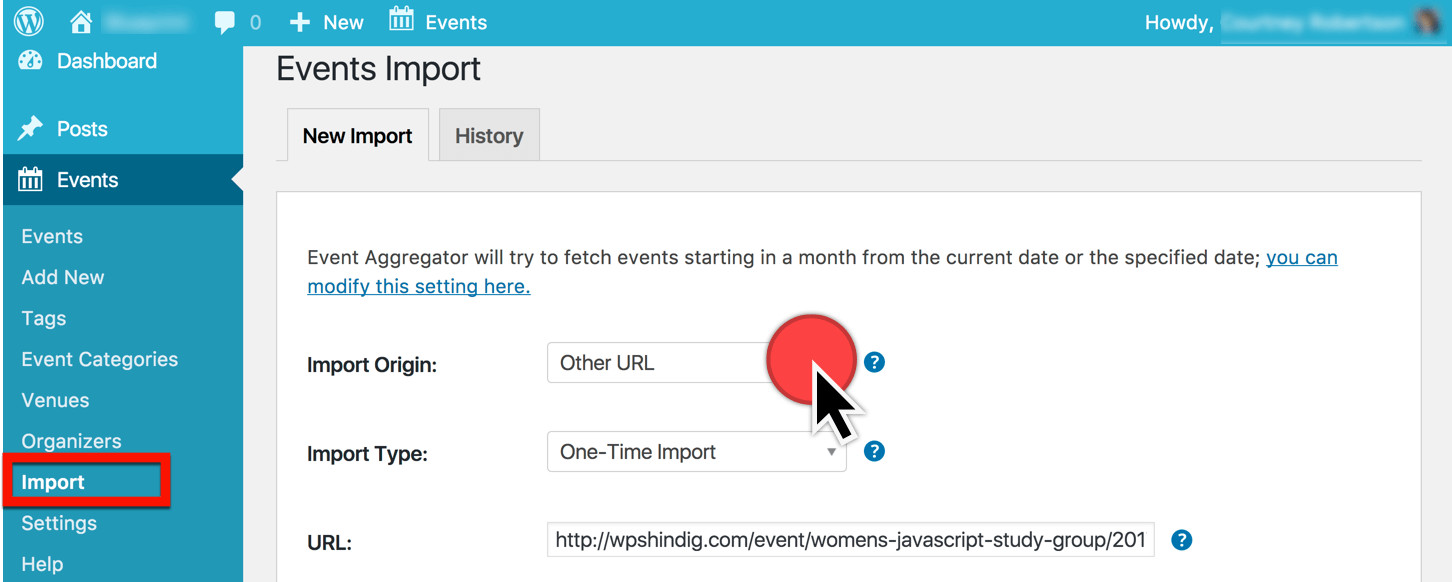Click the help icon beside the URL field
This screenshot has height=582, width=1452.
pyautogui.click(x=1181, y=540)
